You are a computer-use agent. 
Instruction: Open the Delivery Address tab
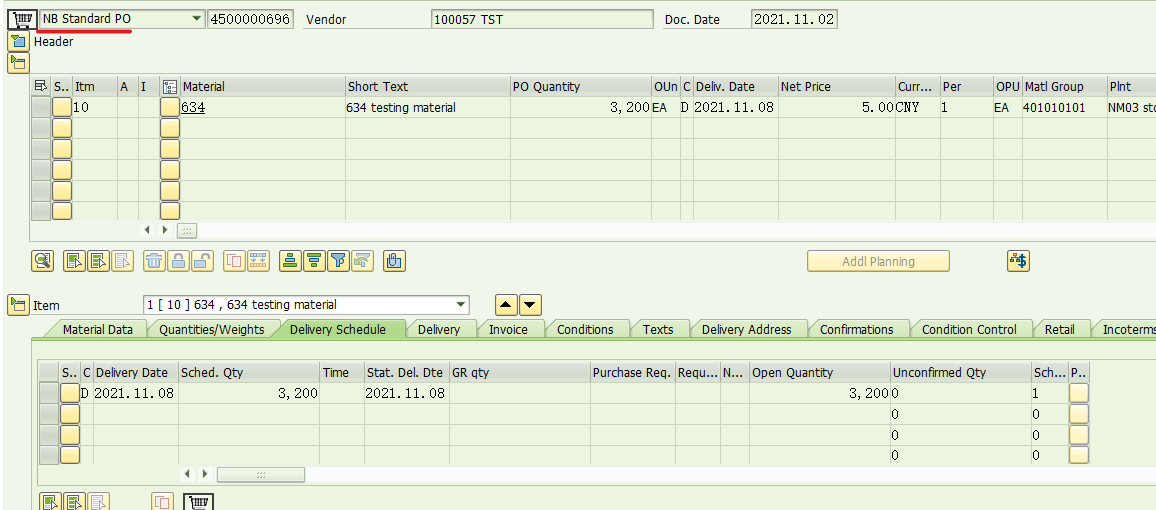click(x=747, y=329)
